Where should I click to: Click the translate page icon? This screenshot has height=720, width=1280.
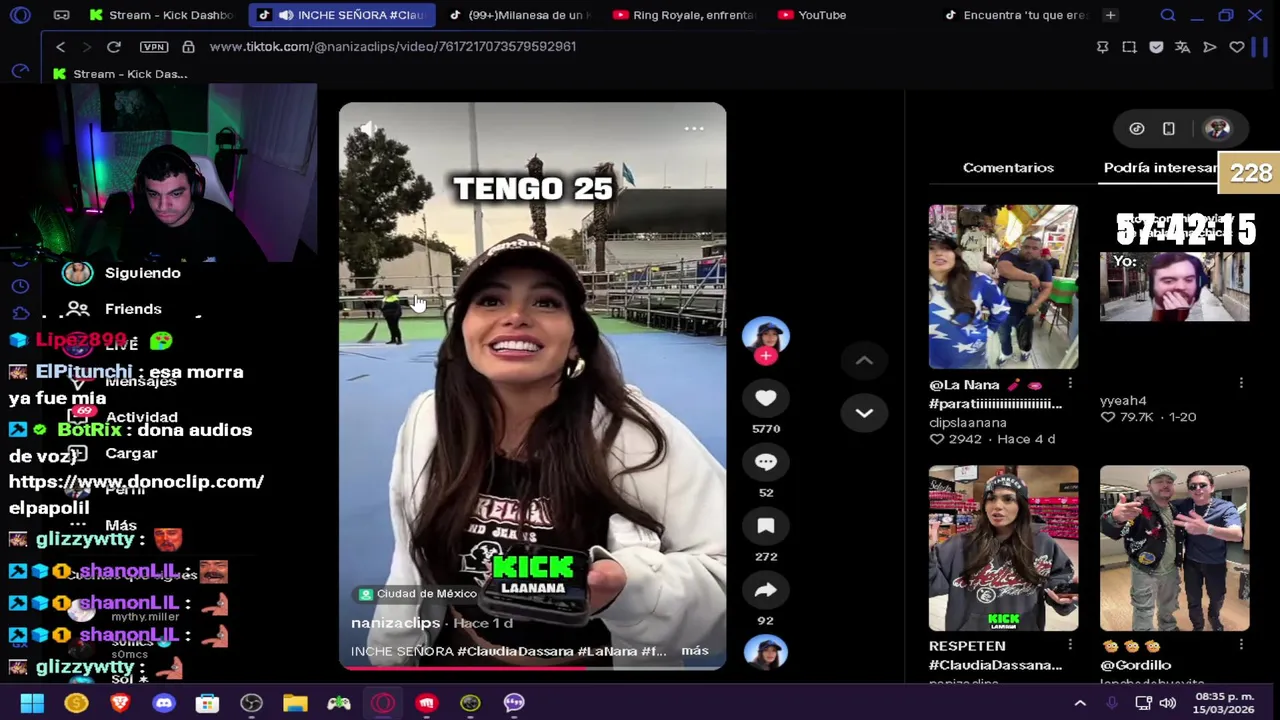[1183, 47]
